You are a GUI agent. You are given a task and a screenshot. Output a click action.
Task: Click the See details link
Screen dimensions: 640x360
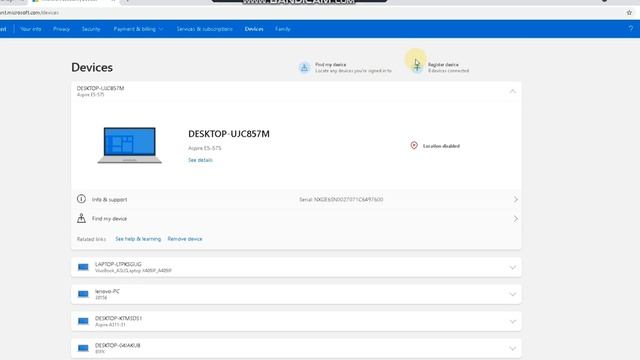point(200,160)
